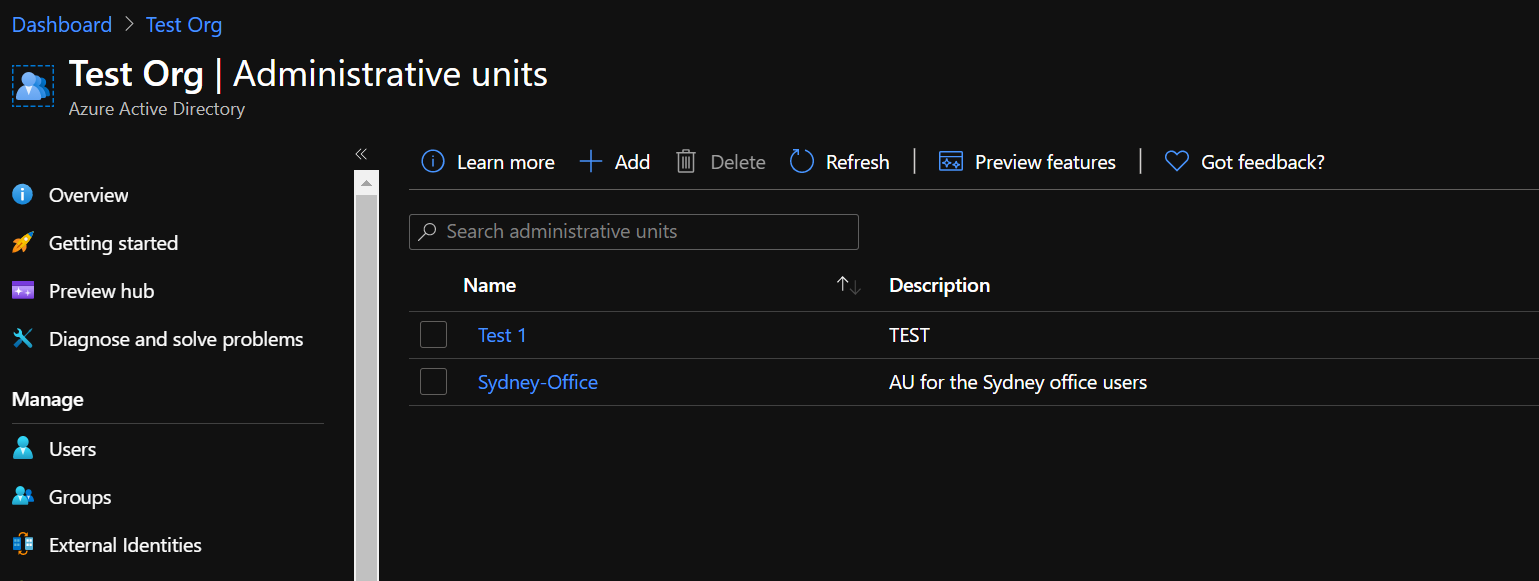
Task: Click the Administrative units page title
Action: [390, 74]
